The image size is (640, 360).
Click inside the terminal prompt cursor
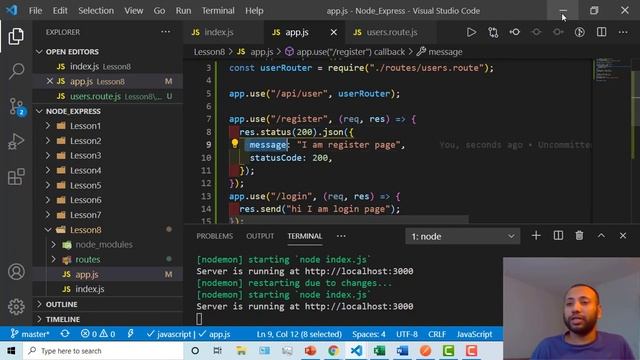199,319
